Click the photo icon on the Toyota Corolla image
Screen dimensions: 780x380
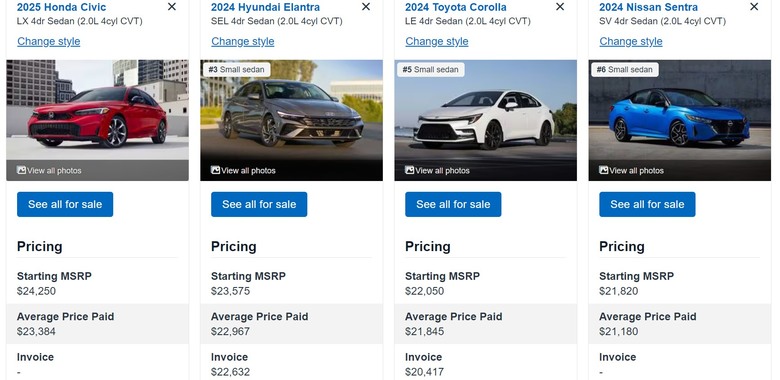(409, 170)
